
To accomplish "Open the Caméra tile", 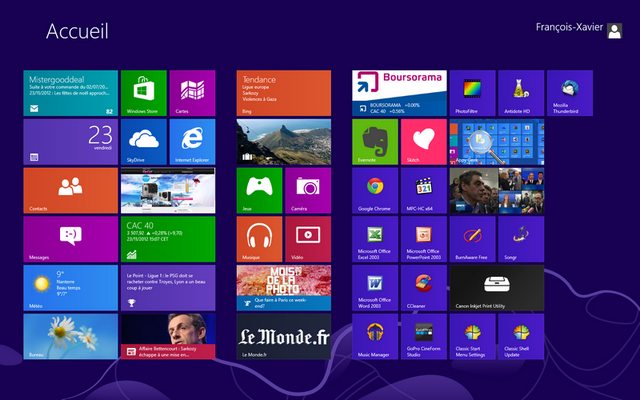I will [308, 190].
